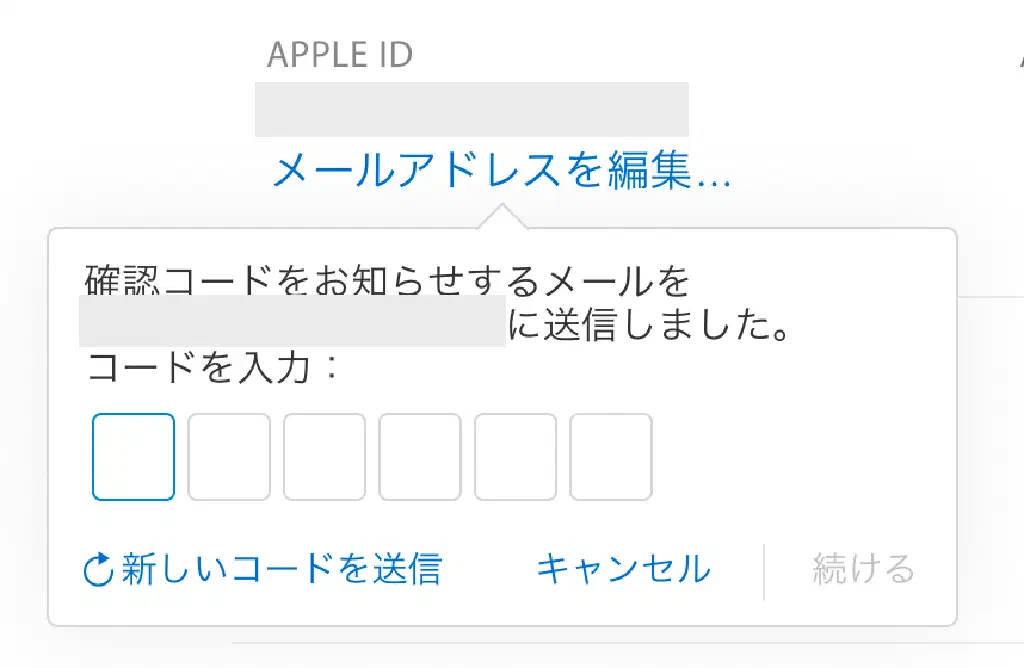Click the 確認コードをお知らせするメールを message text

pos(388,281)
